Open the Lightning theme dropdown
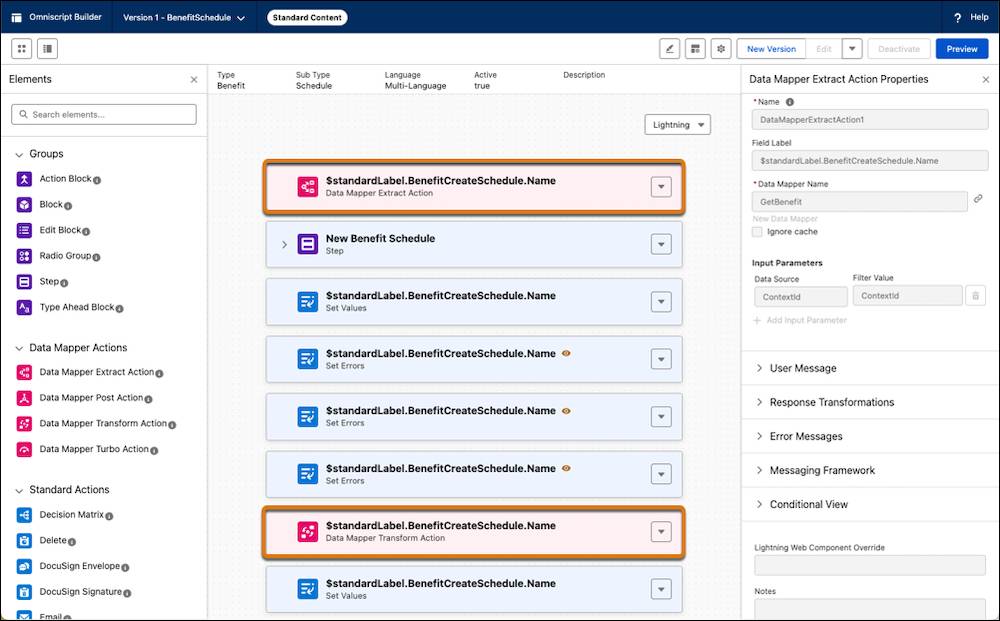The image size is (1000, 621). pos(677,125)
